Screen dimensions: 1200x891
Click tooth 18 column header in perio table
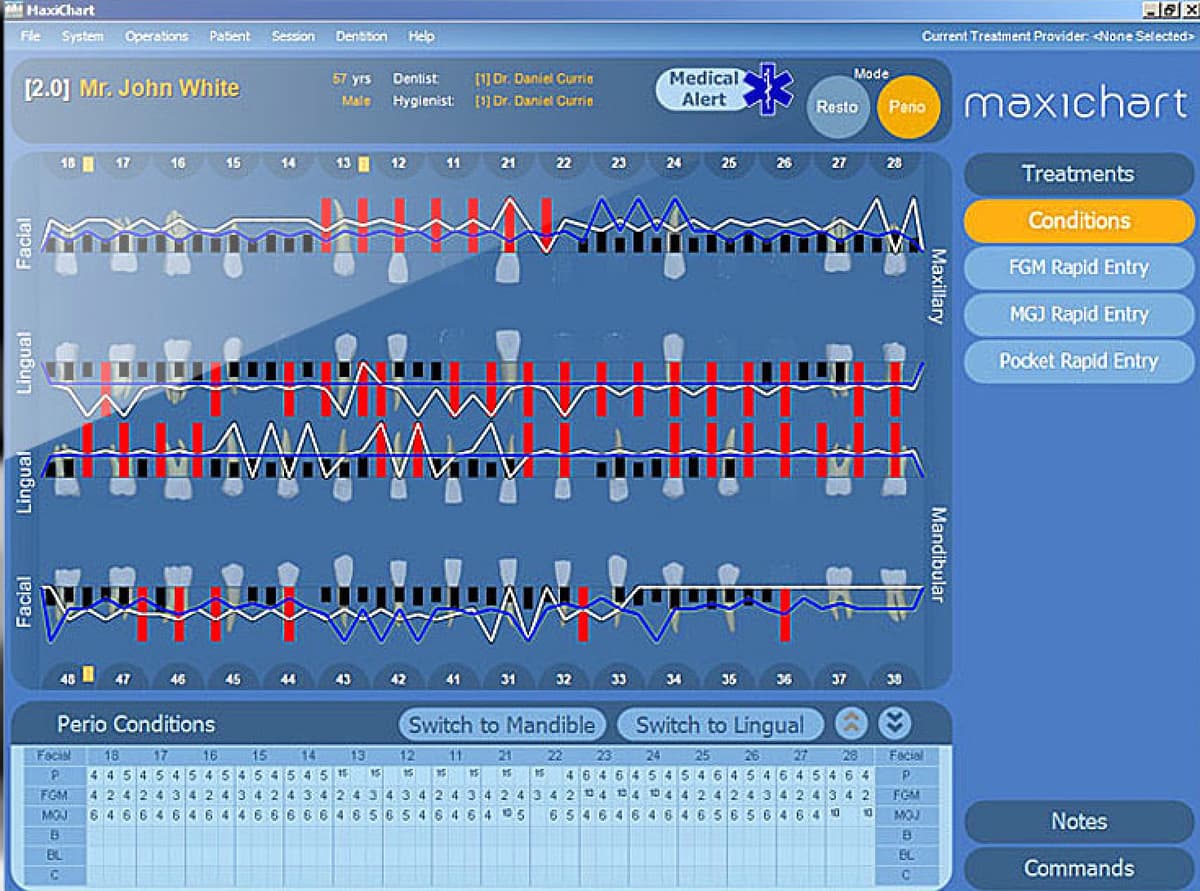pos(111,756)
